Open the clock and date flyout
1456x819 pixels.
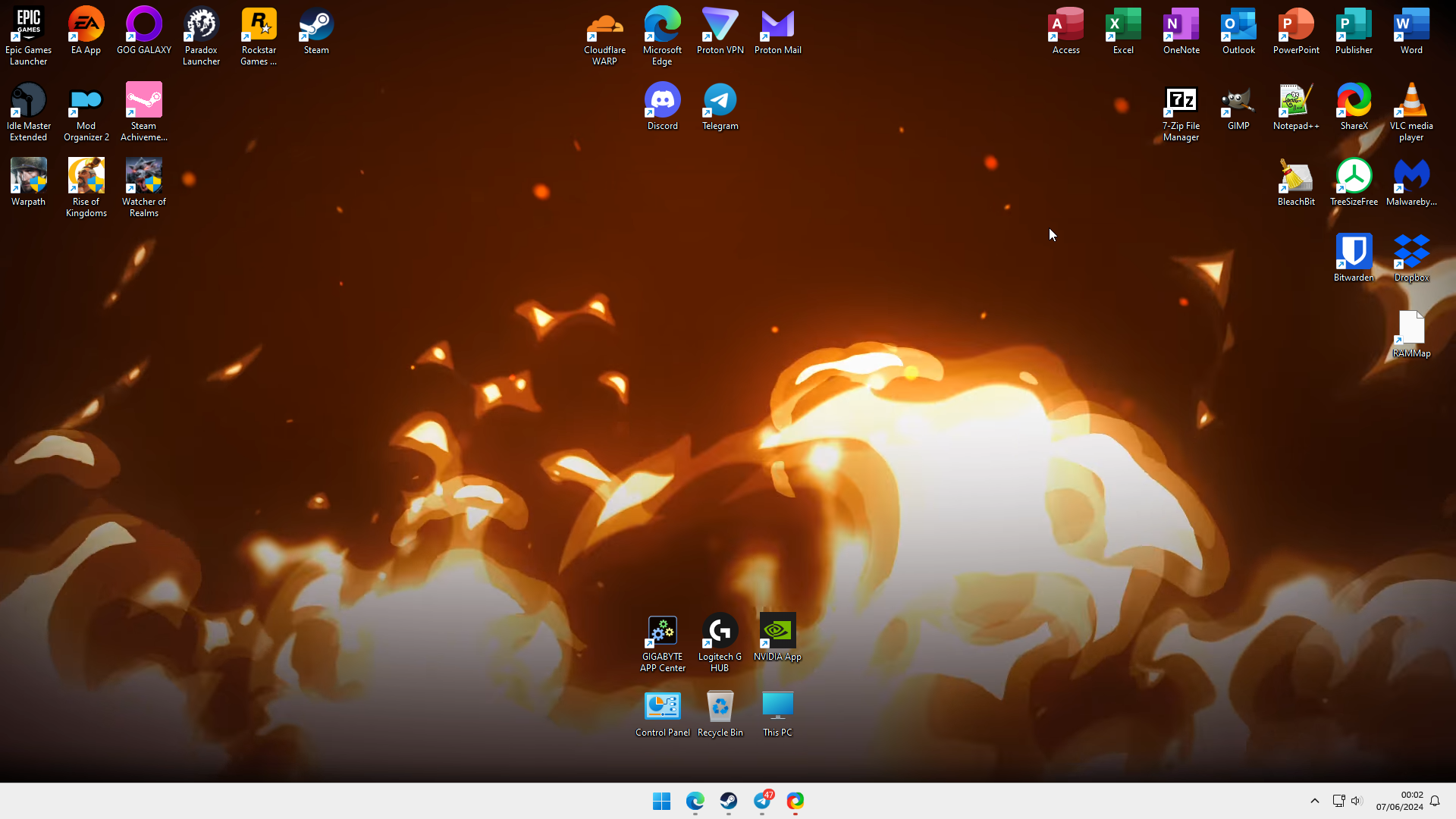(x=1400, y=801)
